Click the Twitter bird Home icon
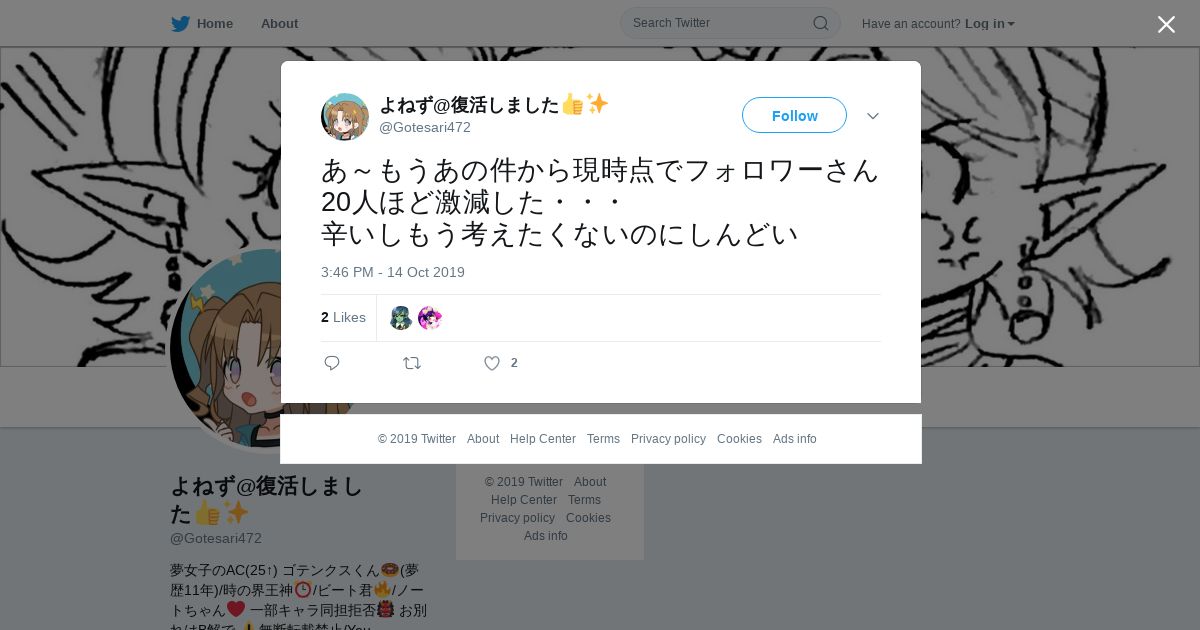 180,23
